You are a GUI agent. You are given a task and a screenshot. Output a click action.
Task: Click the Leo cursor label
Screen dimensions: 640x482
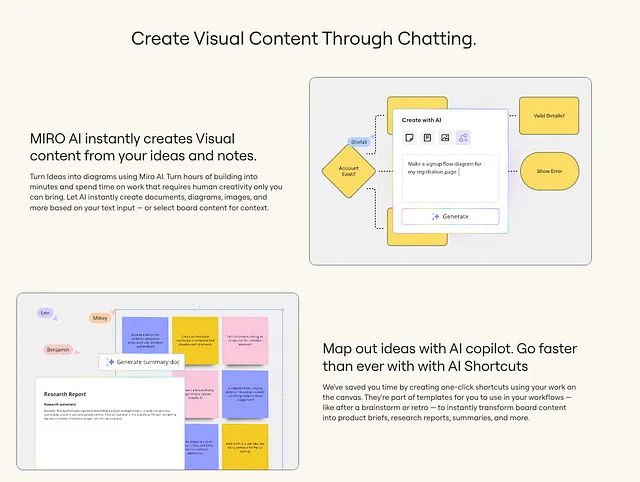(x=45, y=313)
